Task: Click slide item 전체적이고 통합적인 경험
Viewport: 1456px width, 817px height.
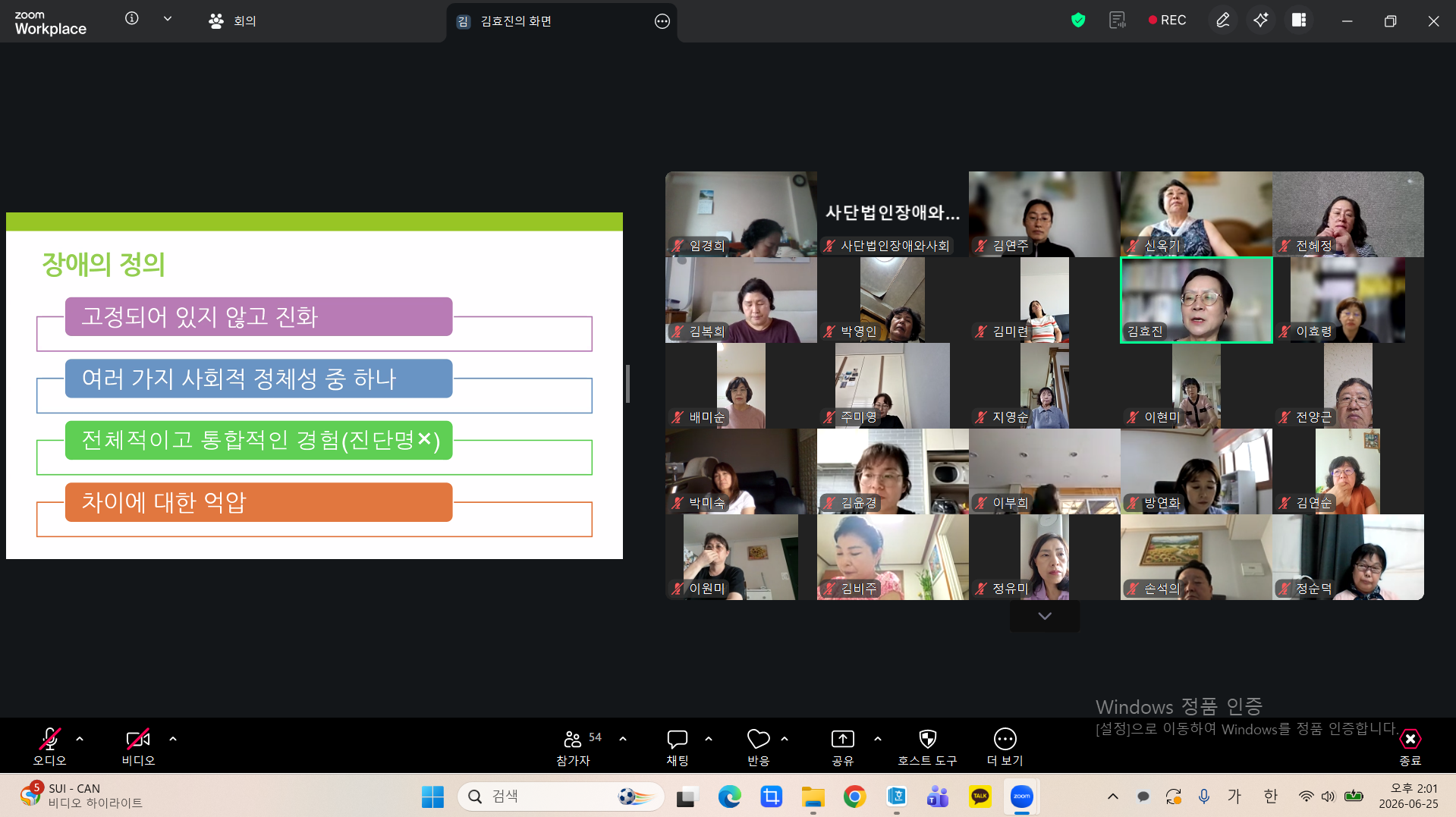Action: 259,441
